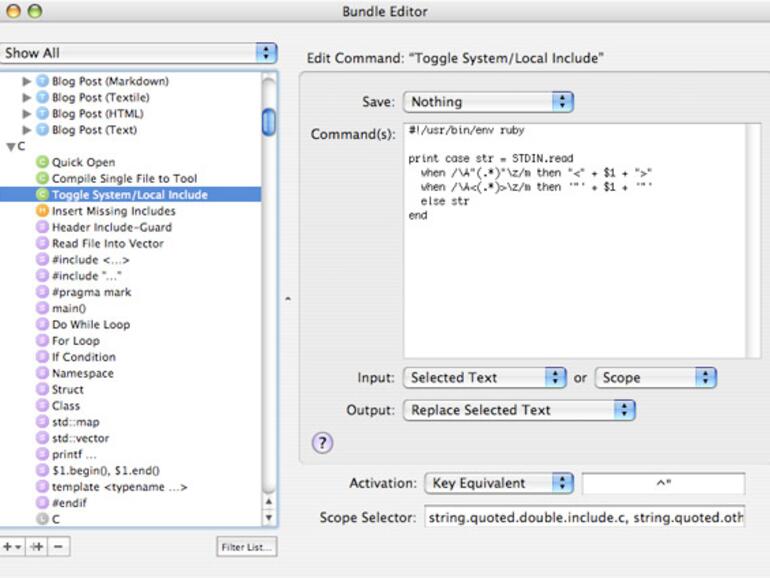
Task: Click the Filter List button
Action: point(246,547)
